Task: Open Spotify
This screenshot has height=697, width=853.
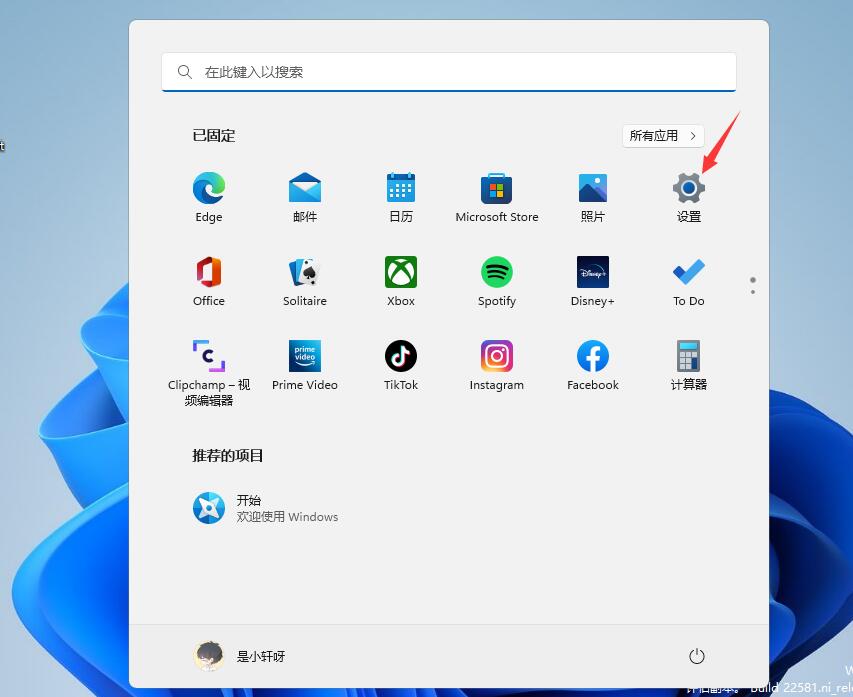Action: pos(497,272)
